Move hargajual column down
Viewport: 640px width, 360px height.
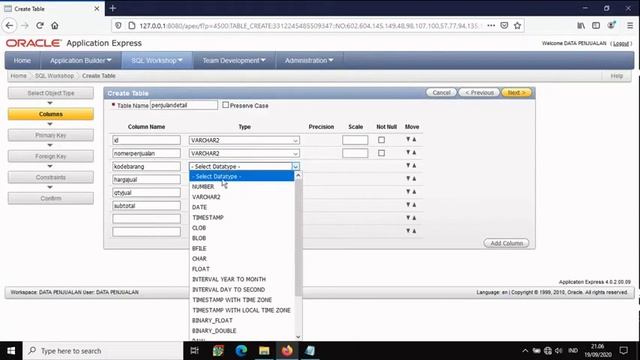[408, 179]
